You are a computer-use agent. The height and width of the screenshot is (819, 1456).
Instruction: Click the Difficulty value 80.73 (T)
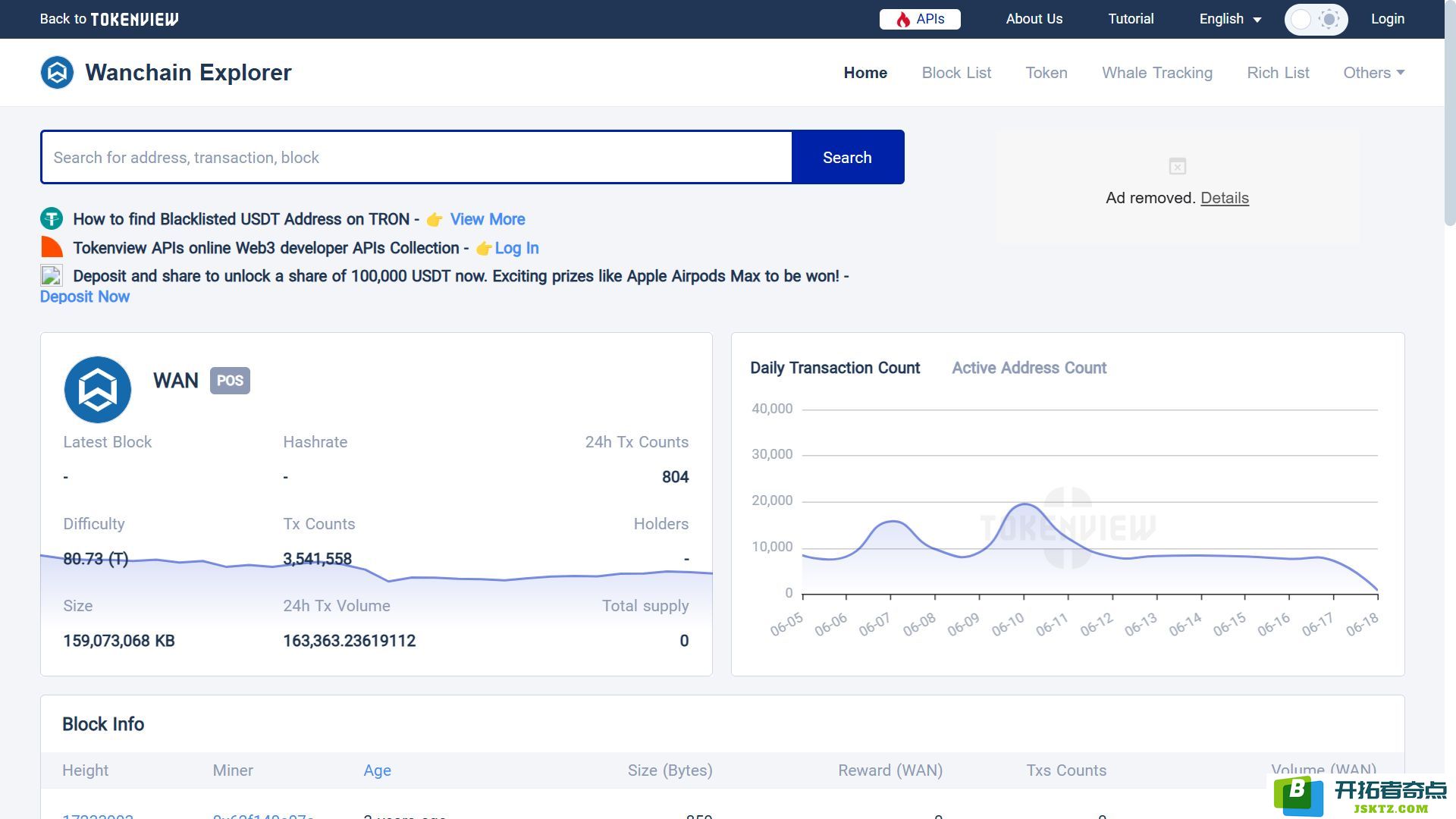pos(96,559)
